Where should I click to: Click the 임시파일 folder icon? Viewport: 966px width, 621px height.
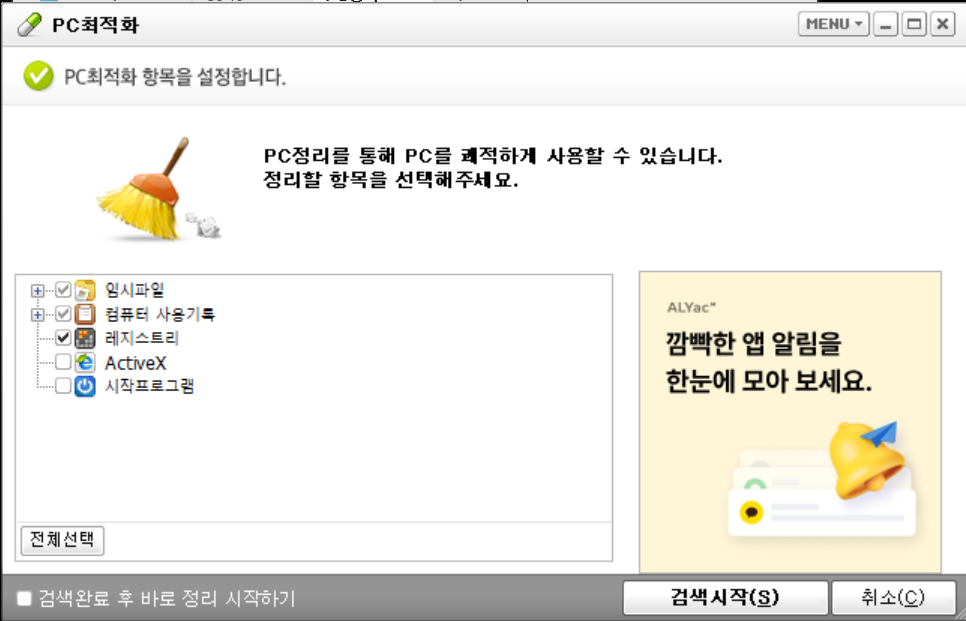[x=85, y=290]
